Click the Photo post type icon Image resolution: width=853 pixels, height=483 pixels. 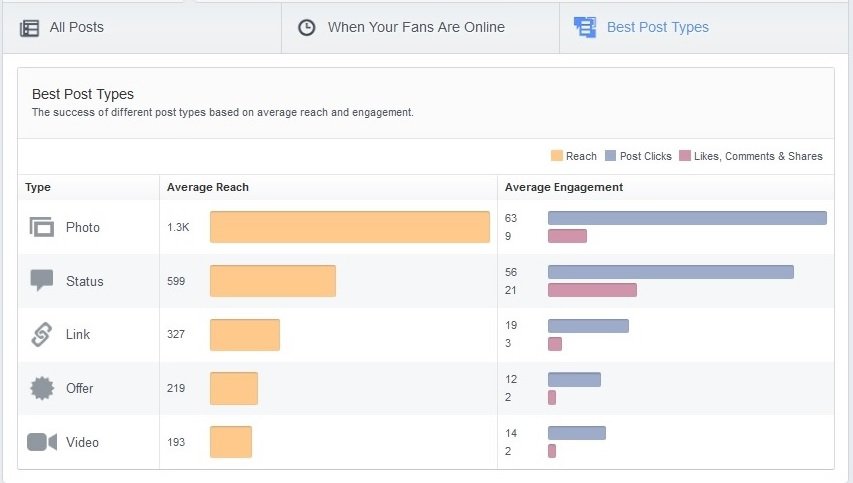[x=41, y=227]
